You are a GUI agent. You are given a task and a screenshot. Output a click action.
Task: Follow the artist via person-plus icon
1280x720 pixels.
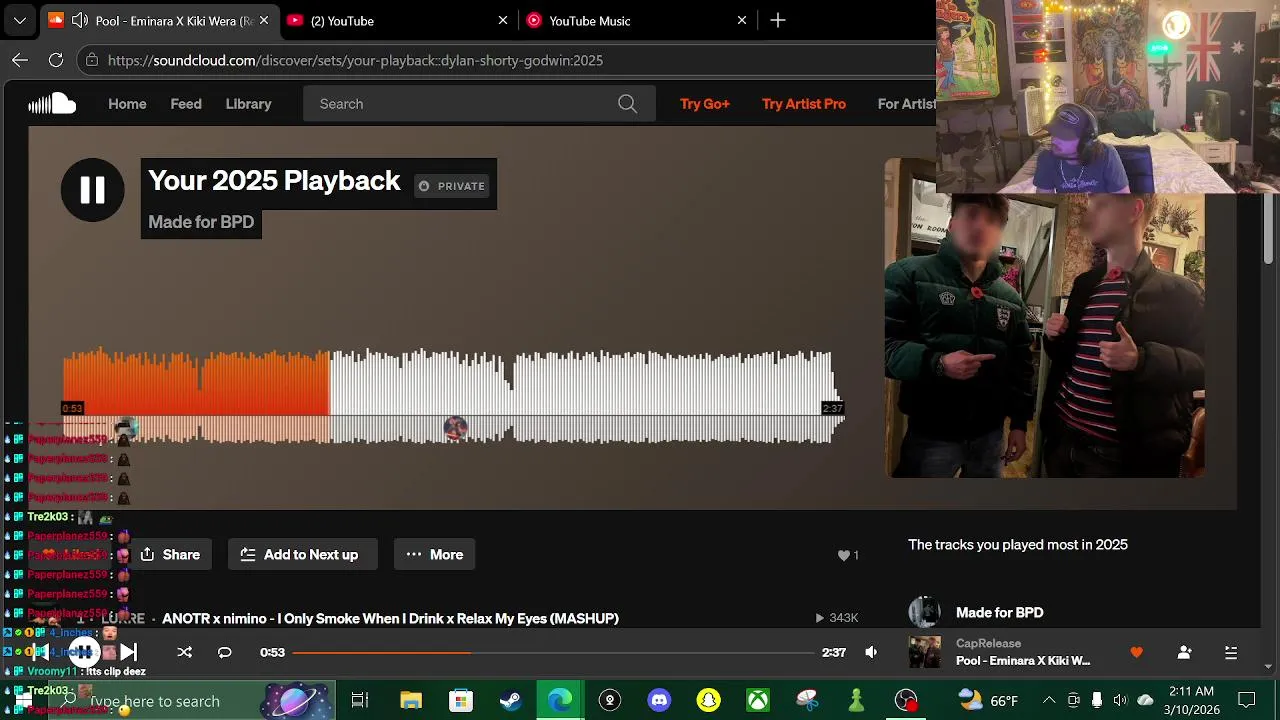pos(1184,652)
